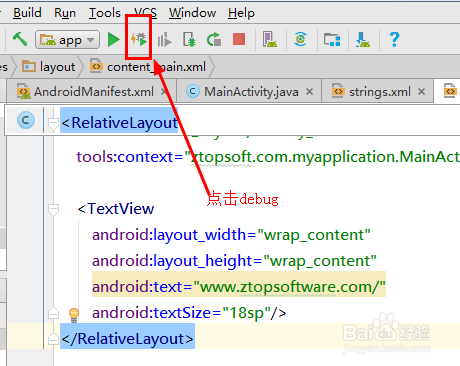Open the Run menu

tap(65, 13)
